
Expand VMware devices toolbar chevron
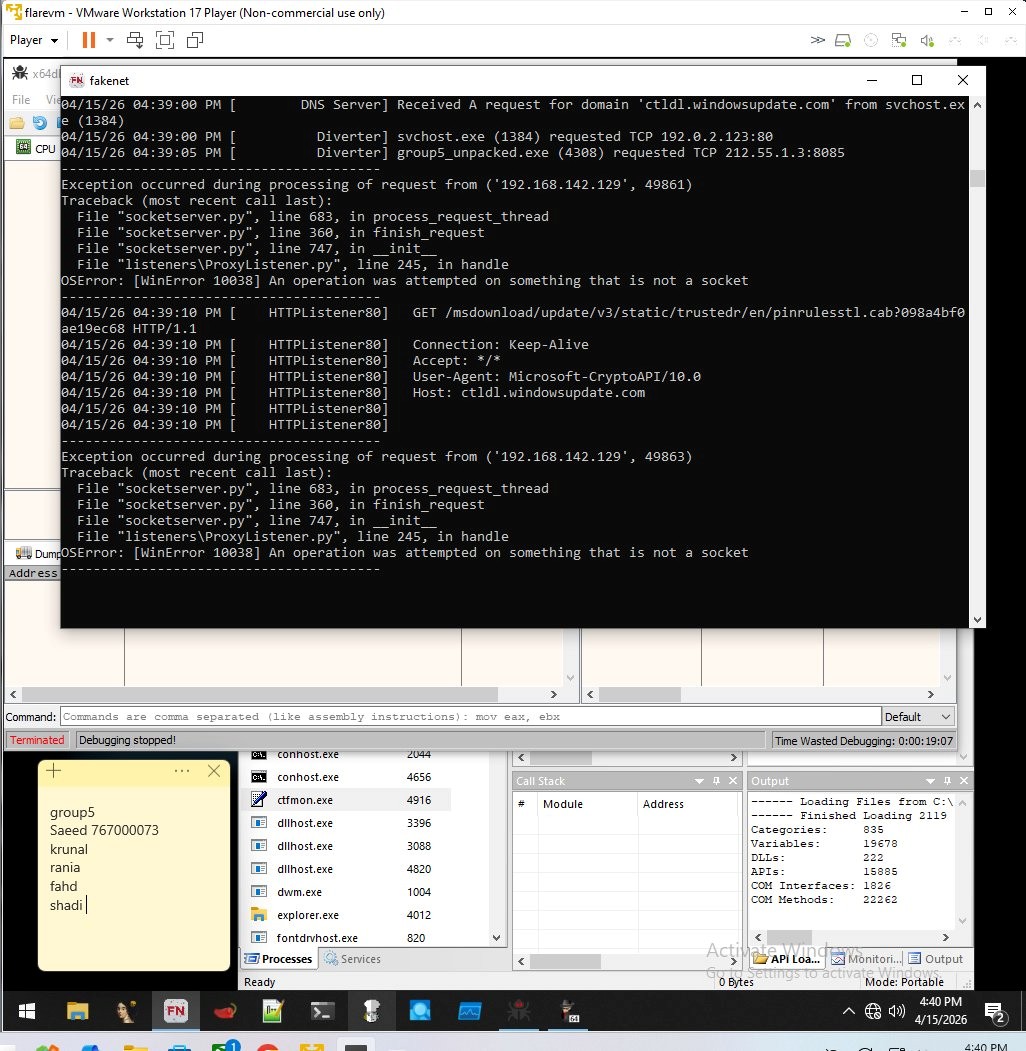tap(817, 40)
